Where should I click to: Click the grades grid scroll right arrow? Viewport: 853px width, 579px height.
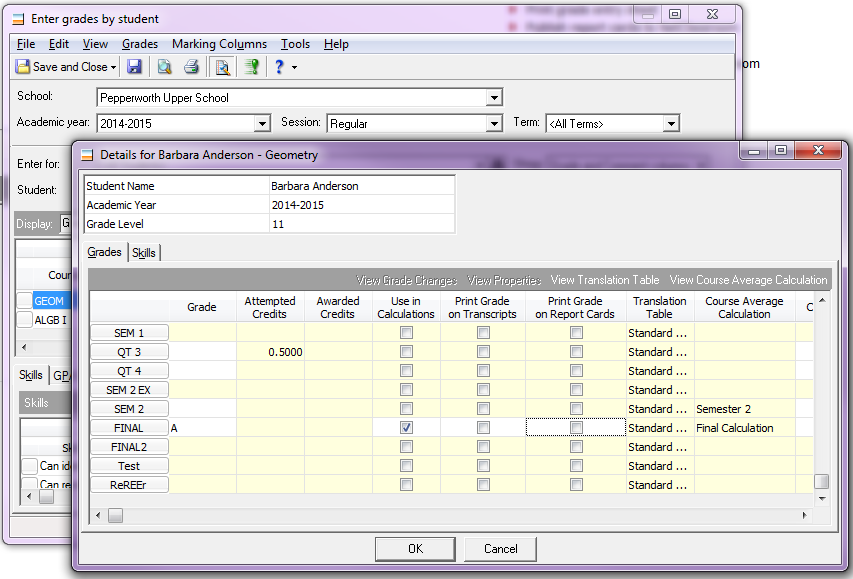click(805, 515)
